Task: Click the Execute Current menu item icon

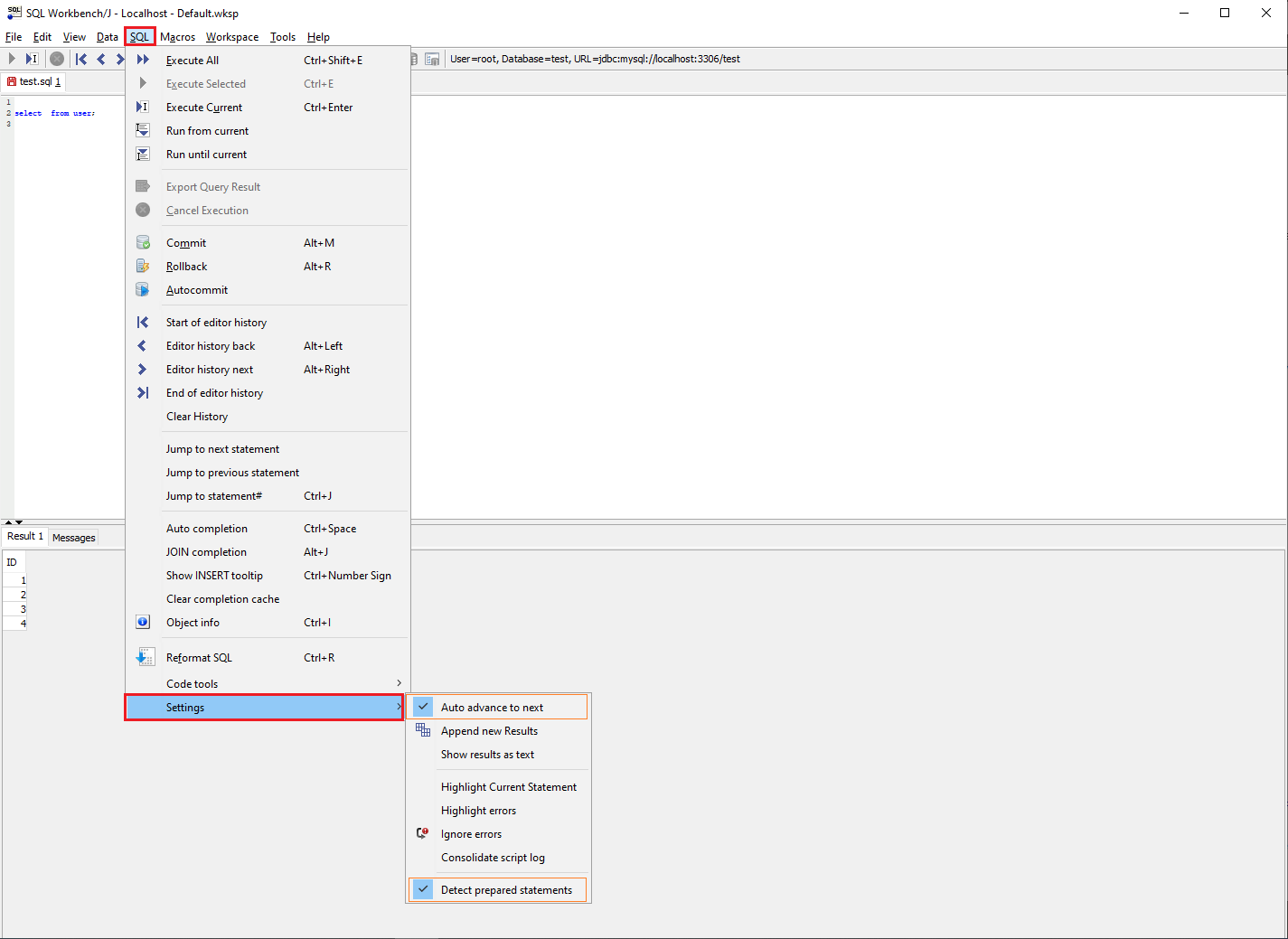Action: pyautogui.click(x=143, y=107)
